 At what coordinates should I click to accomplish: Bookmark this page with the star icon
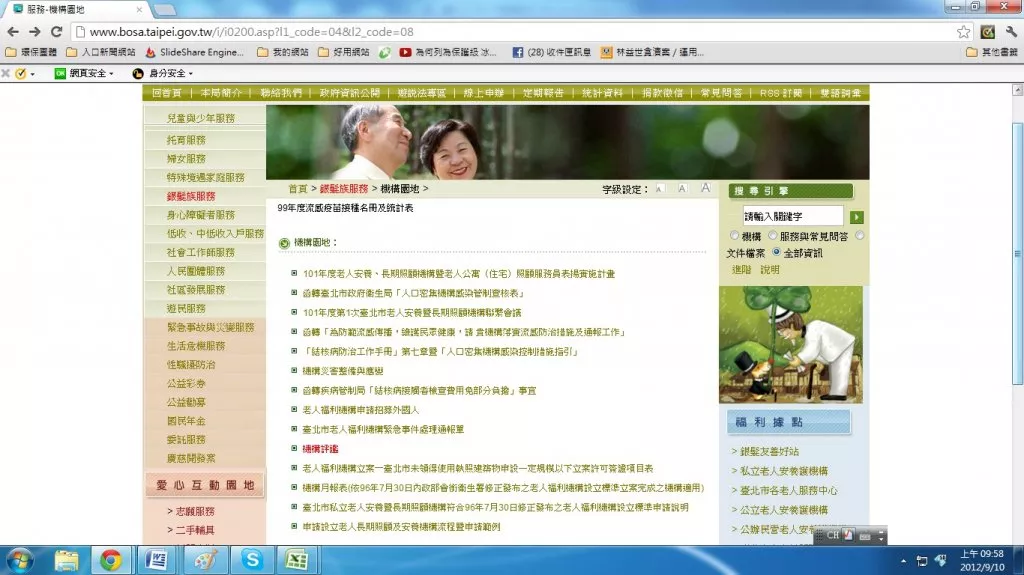(963, 31)
